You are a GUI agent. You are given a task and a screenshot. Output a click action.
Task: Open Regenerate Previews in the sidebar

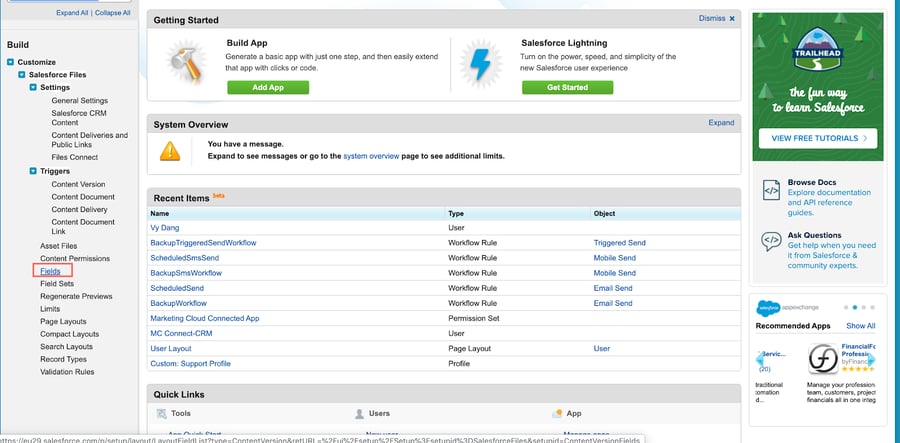pos(76,296)
